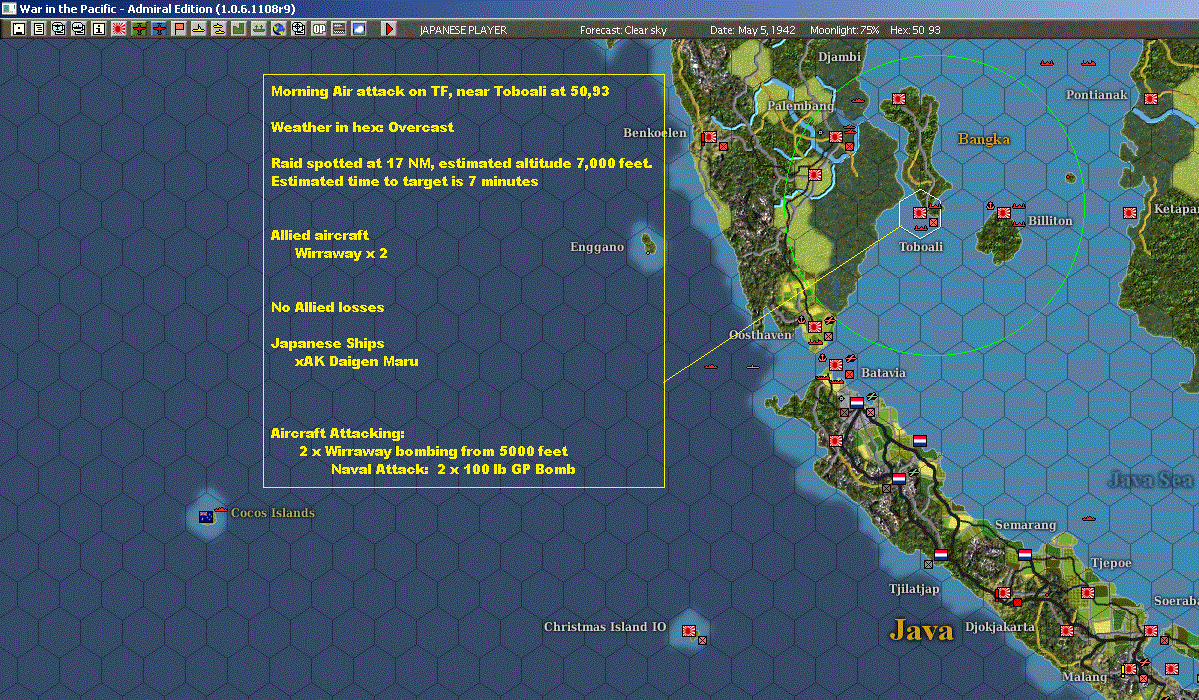Image resolution: width=1199 pixels, height=700 pixels.
Task: Click the 'Allied aircraft' heading
Action: [320, 235]
